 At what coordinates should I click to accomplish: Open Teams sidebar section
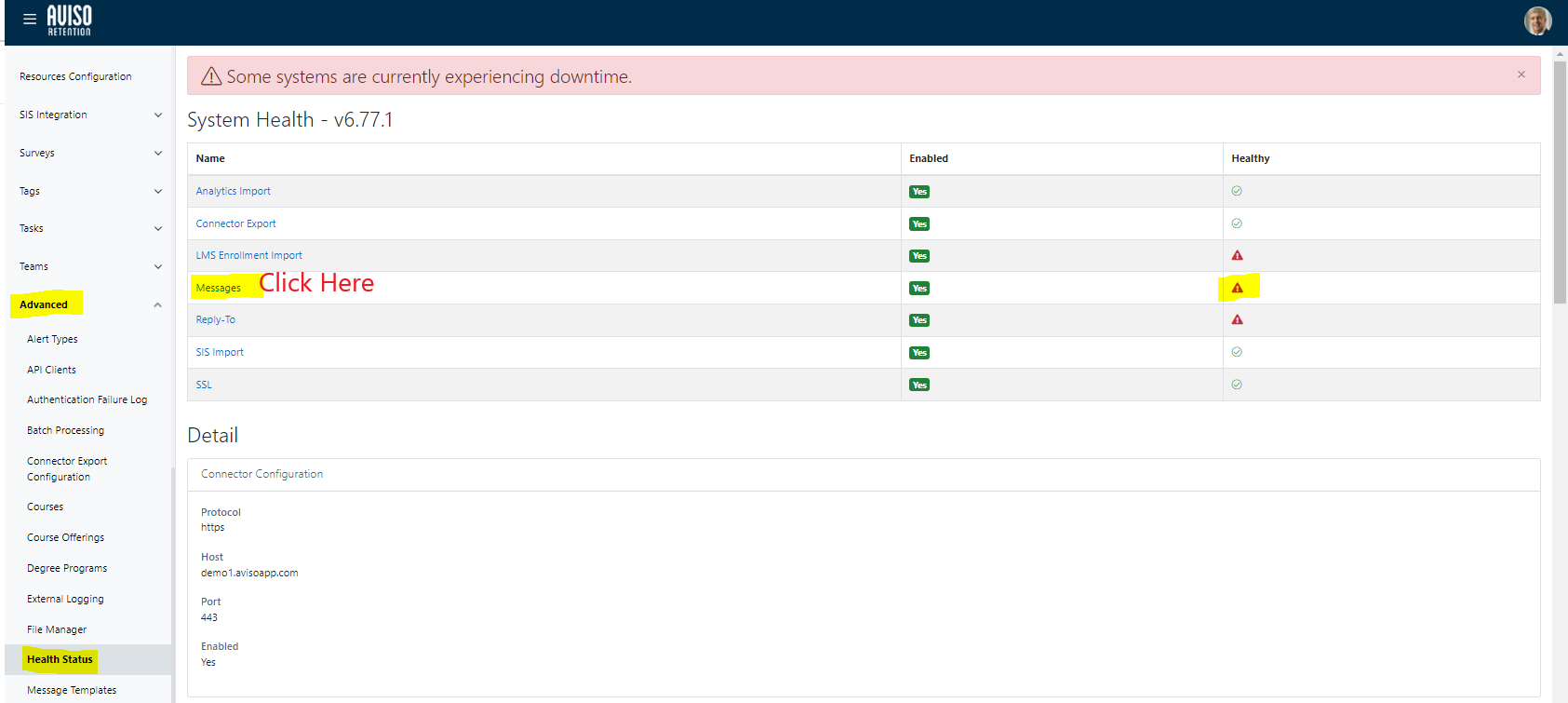click(x=34, y=266)
